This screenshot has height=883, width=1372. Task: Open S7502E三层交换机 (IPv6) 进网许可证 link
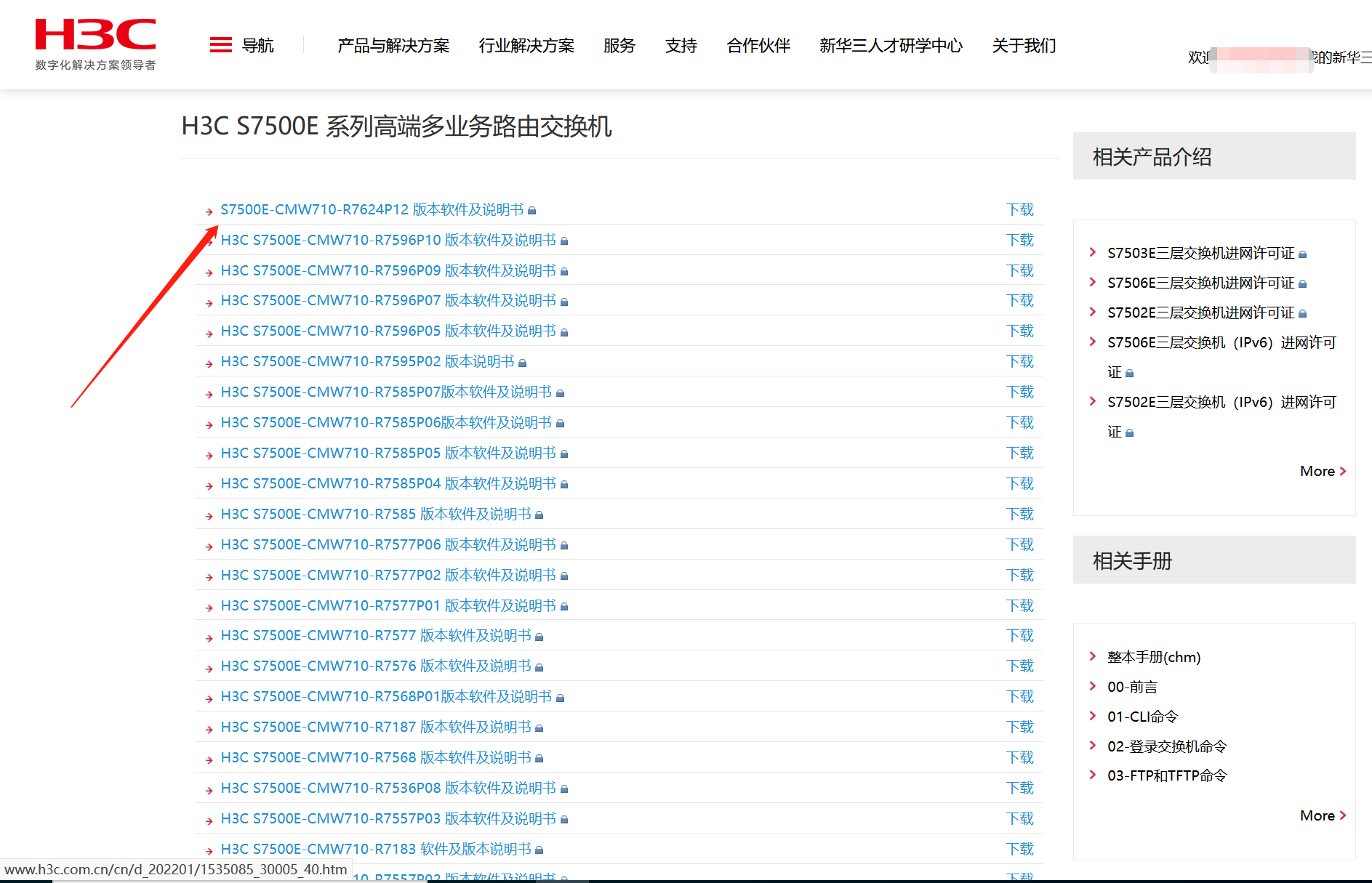(1222, 417)
